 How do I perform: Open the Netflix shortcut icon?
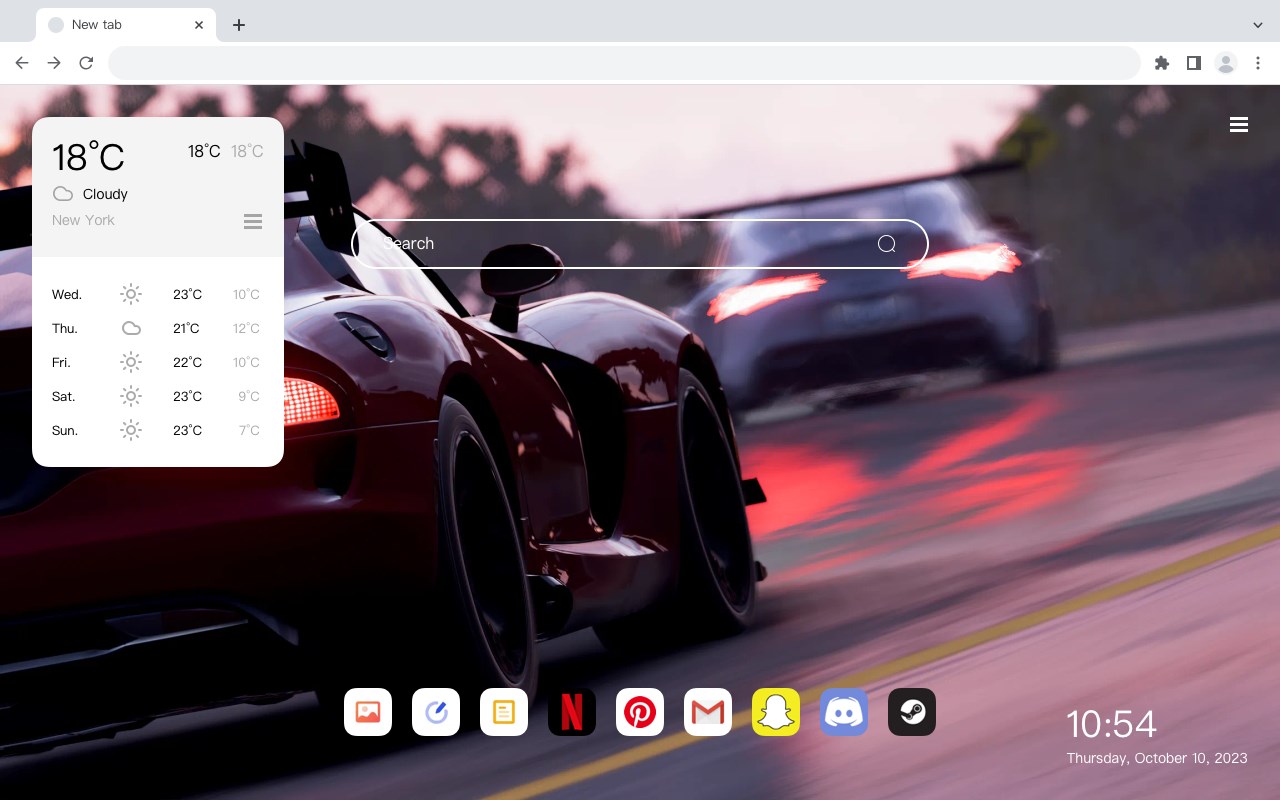click(572, 712)
